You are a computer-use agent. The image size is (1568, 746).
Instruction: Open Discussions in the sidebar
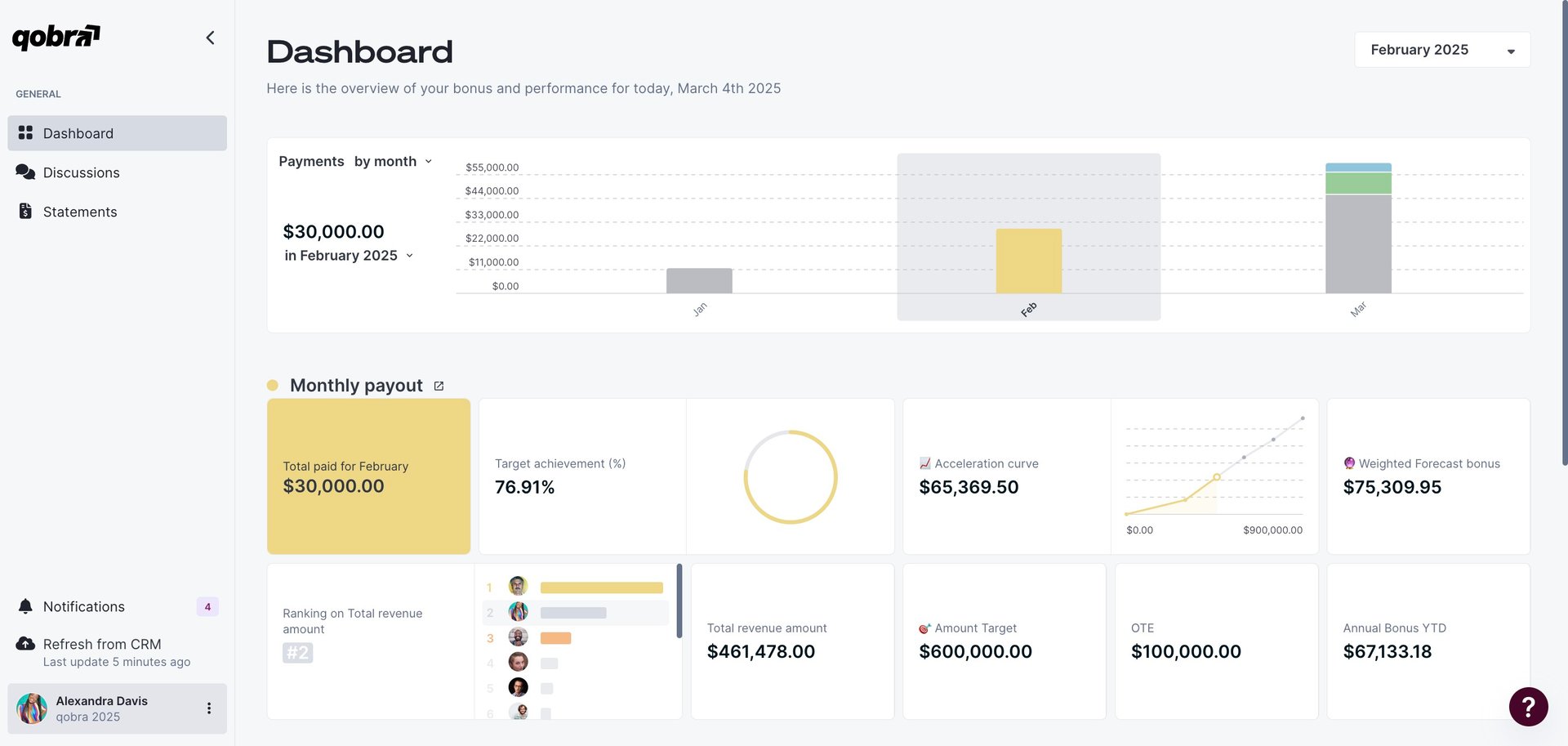point(81,172)
